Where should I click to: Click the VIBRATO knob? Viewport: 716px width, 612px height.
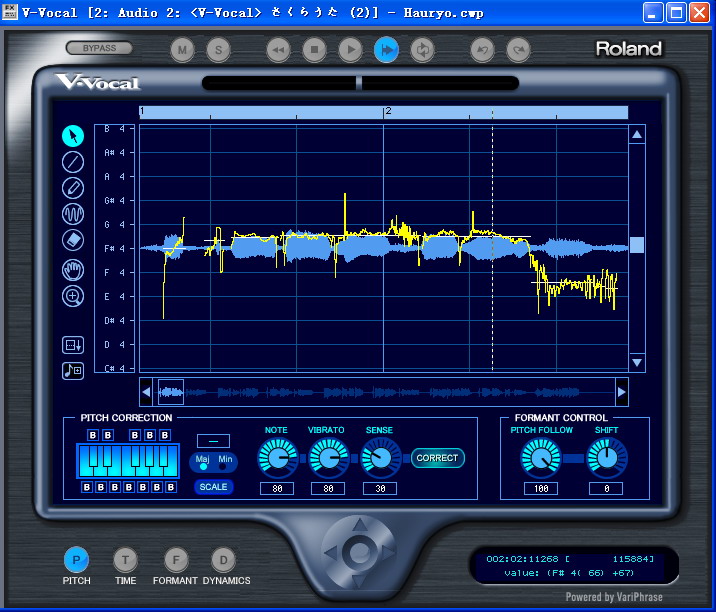point(329,458)
